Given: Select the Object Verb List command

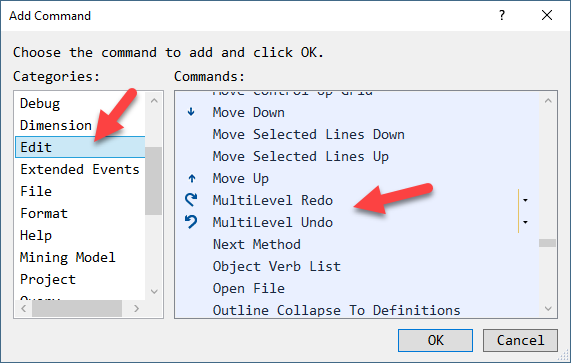Looking at the screenshot, I should (x=277, y=266).
